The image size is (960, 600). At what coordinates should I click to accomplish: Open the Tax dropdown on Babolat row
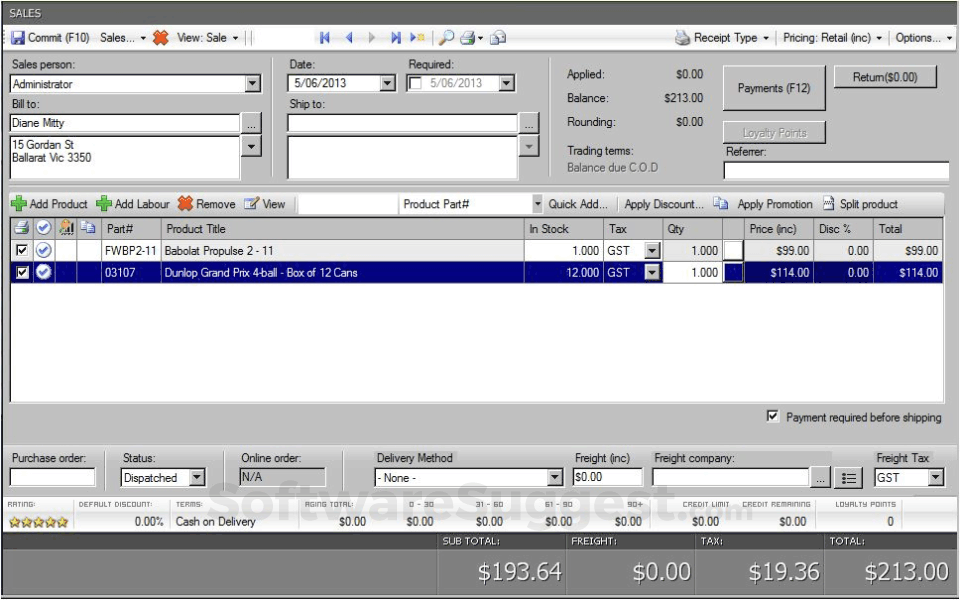[x=653, y=250]
